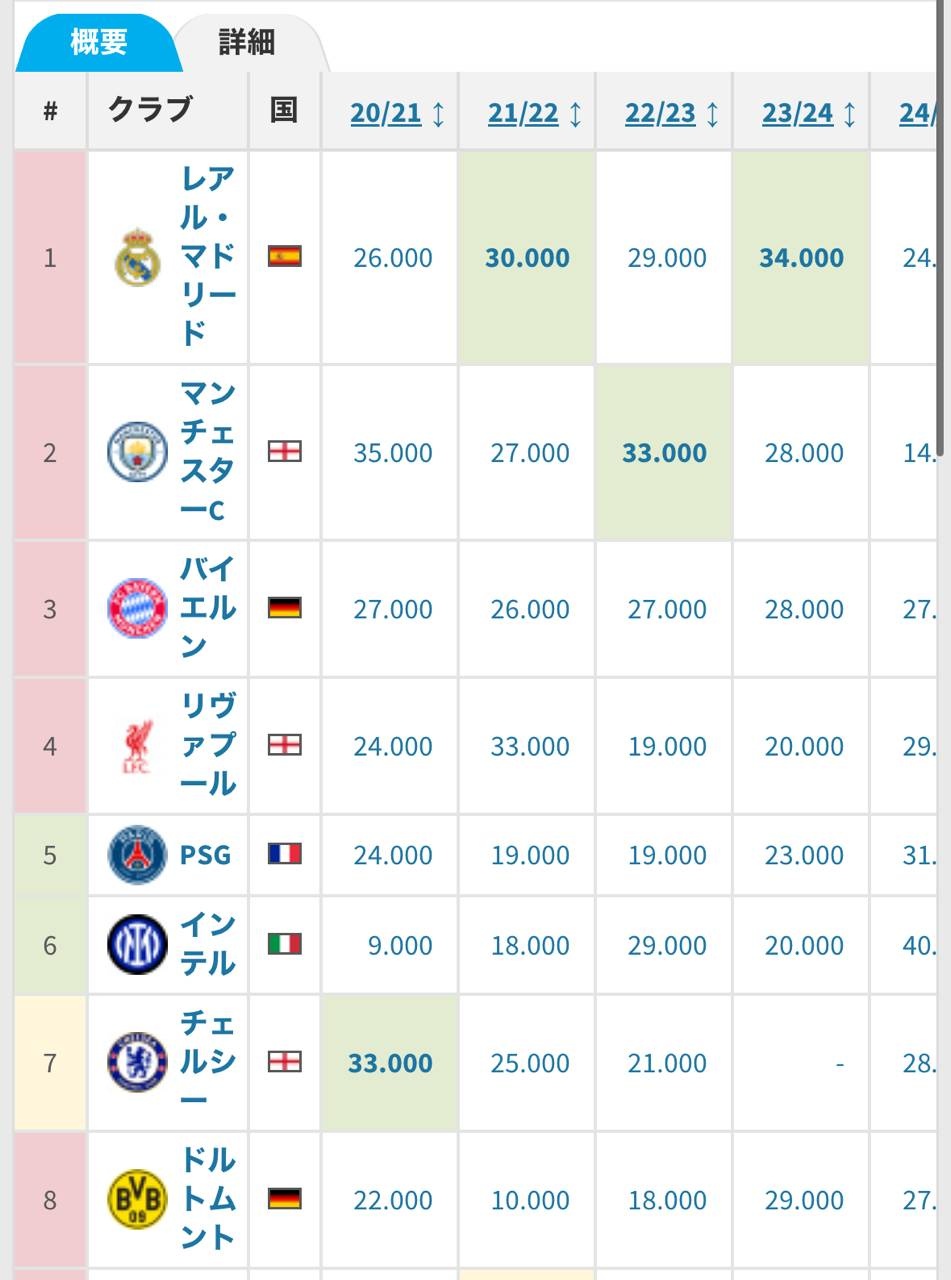Click the Inter Milan club crest
Viewport: 951px width, 1280px height.
(x=138, y=945)
